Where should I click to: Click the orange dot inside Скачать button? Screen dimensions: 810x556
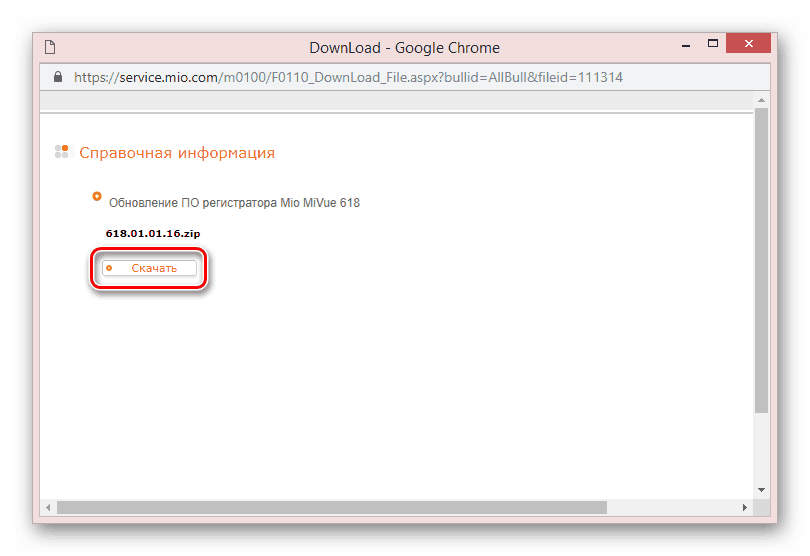pos(109,268)
